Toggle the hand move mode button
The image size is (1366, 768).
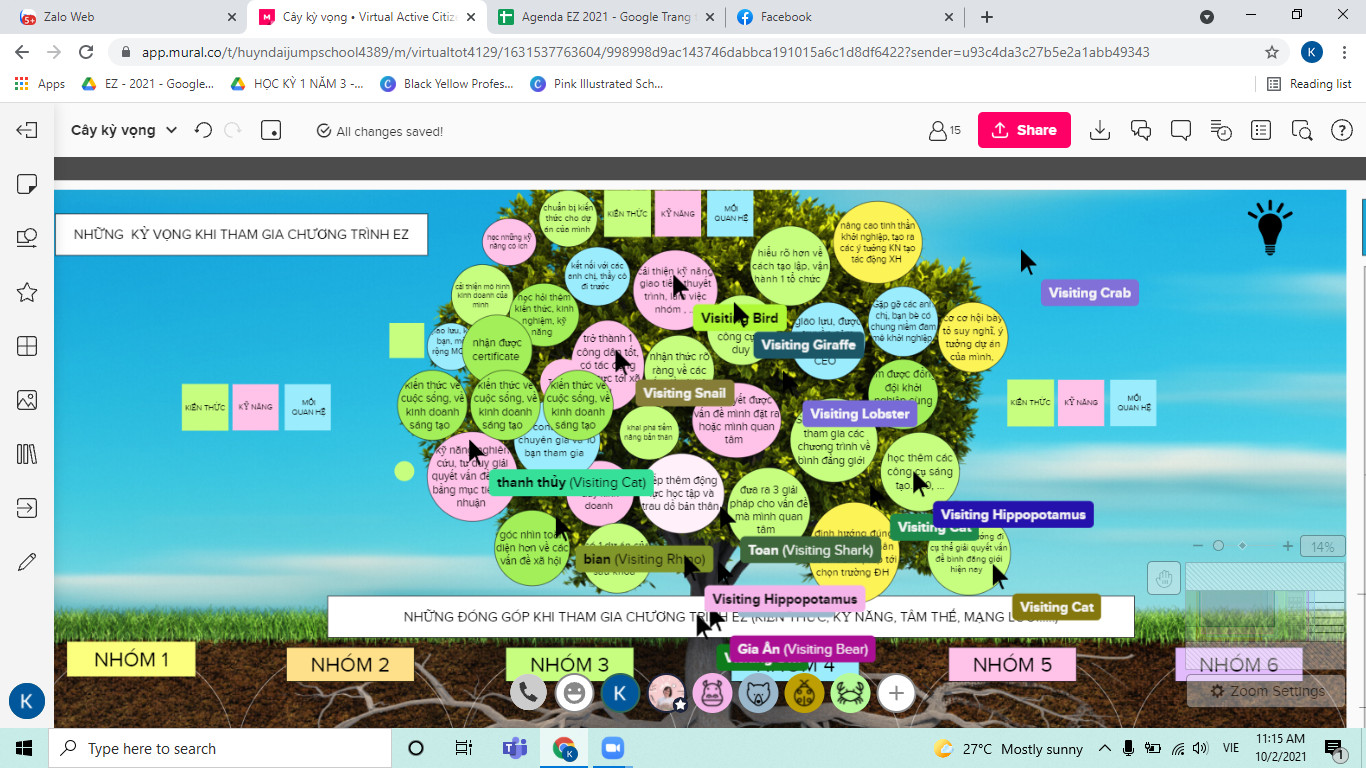tap(1164, 578)
